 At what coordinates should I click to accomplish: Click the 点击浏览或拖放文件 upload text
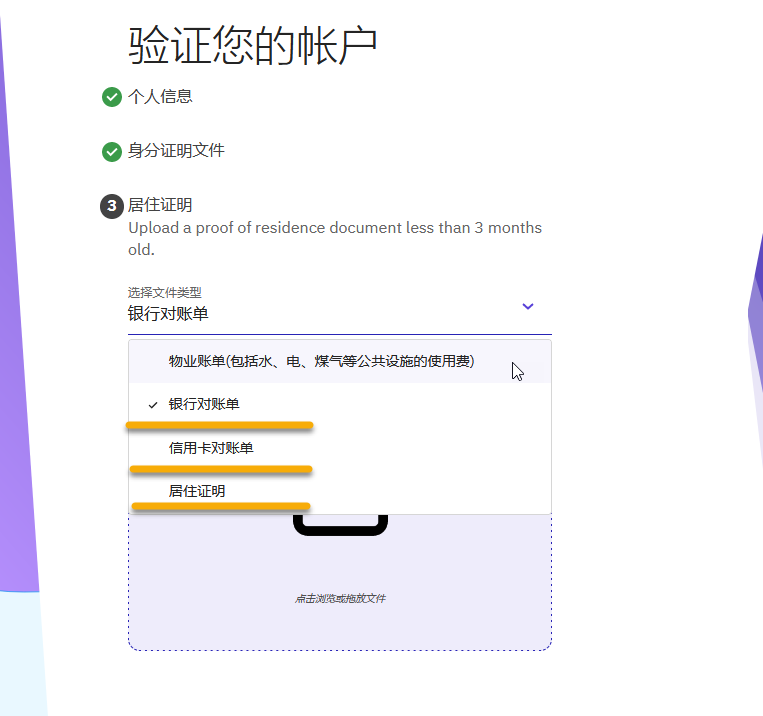coord(340,599)
